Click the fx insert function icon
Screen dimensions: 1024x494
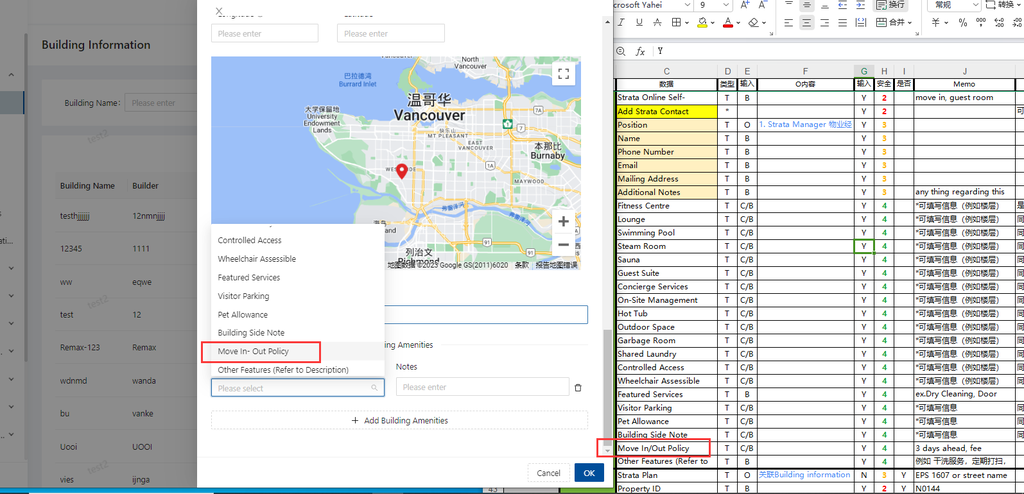[640, 51]
